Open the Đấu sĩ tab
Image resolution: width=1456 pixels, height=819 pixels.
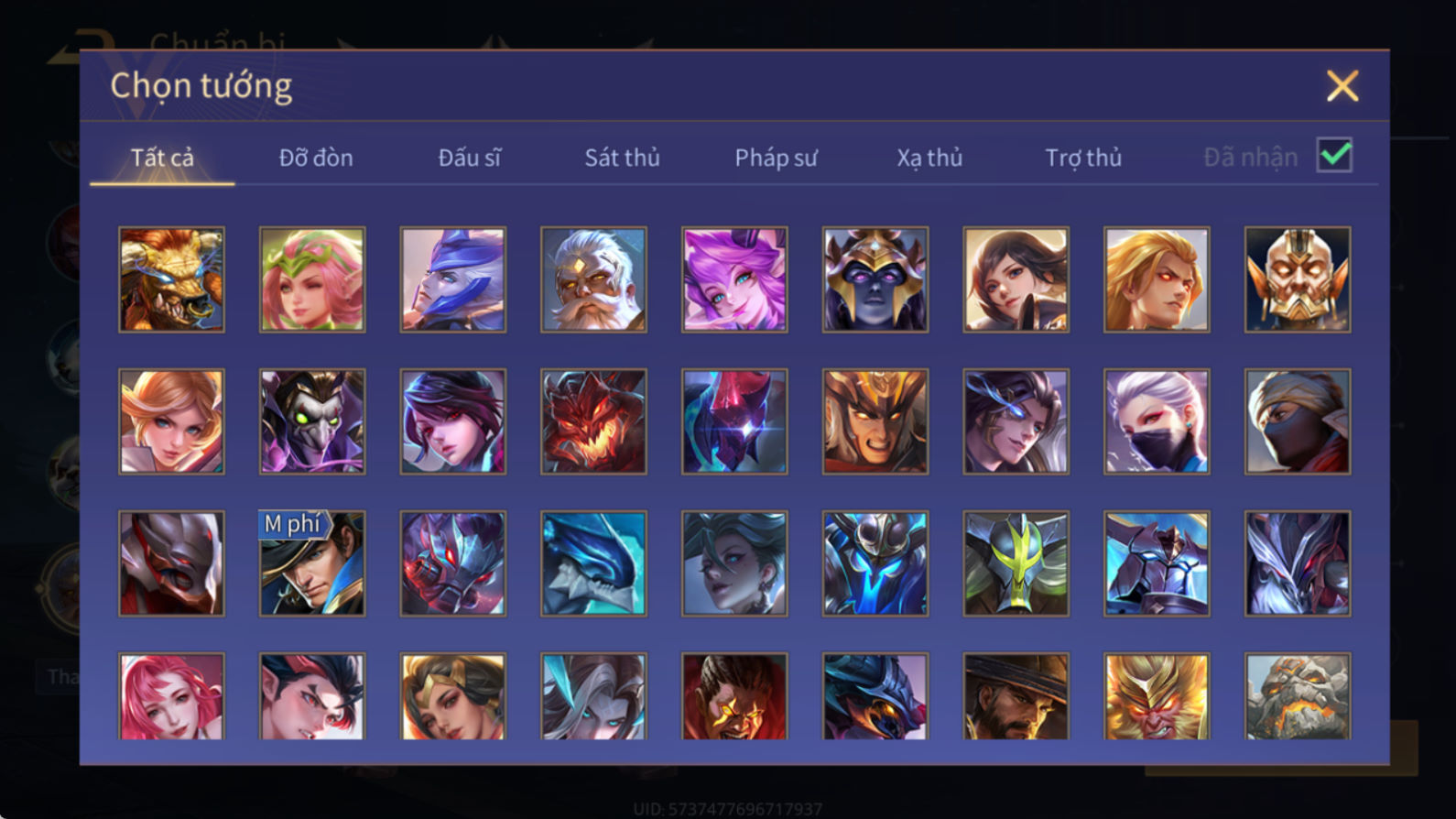[x=469, y=158]
